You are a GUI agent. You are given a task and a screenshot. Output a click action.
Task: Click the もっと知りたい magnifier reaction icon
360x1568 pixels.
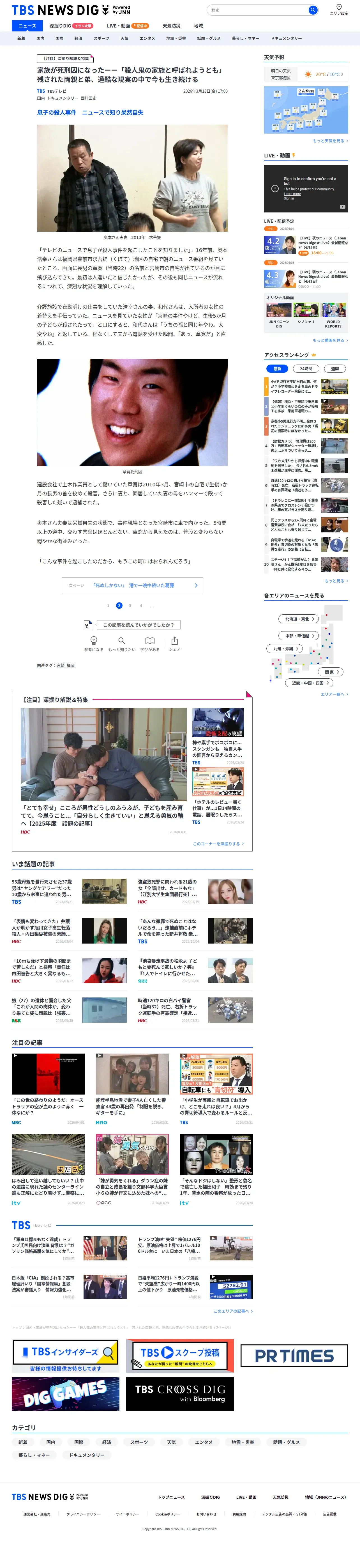[x=122, y=641]
